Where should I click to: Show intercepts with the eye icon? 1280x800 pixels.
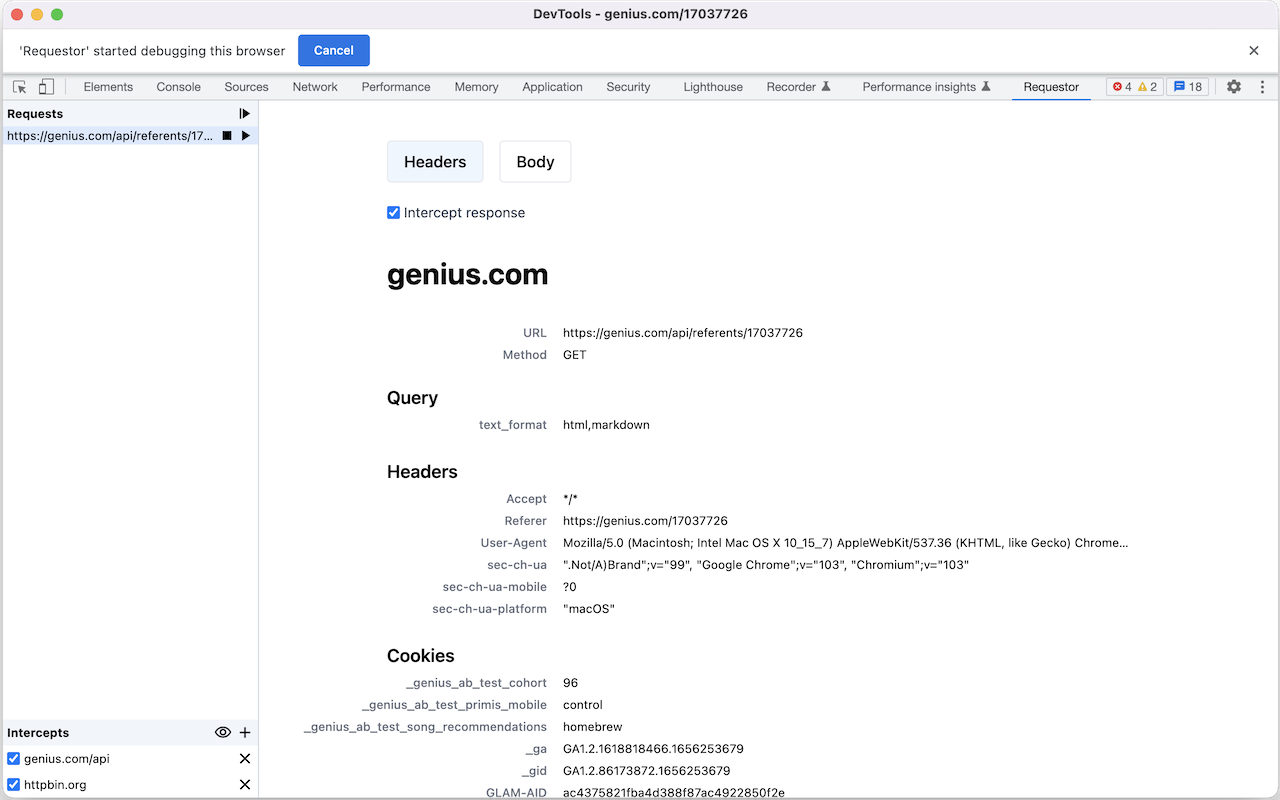(x=223, y=733)
